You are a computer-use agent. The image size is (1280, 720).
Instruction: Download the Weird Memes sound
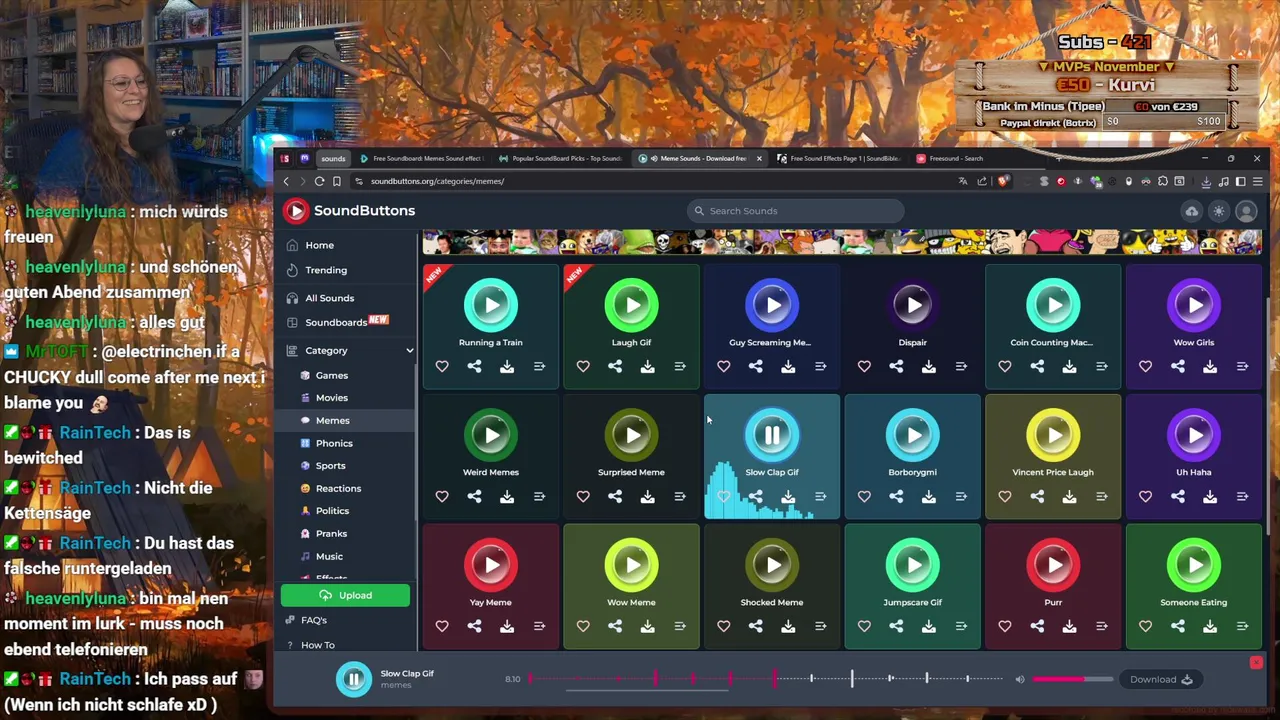(507, 496)
